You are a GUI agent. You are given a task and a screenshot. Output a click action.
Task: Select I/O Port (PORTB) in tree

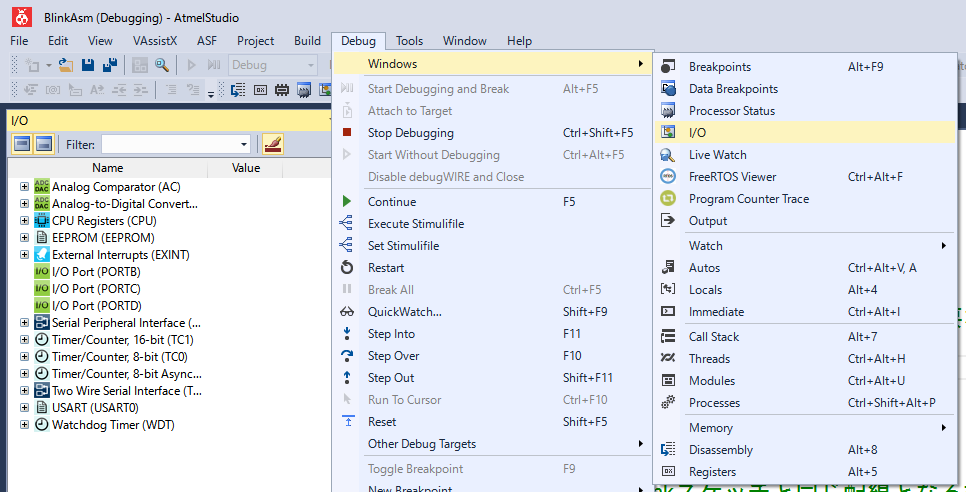click(x=97, y=272)
